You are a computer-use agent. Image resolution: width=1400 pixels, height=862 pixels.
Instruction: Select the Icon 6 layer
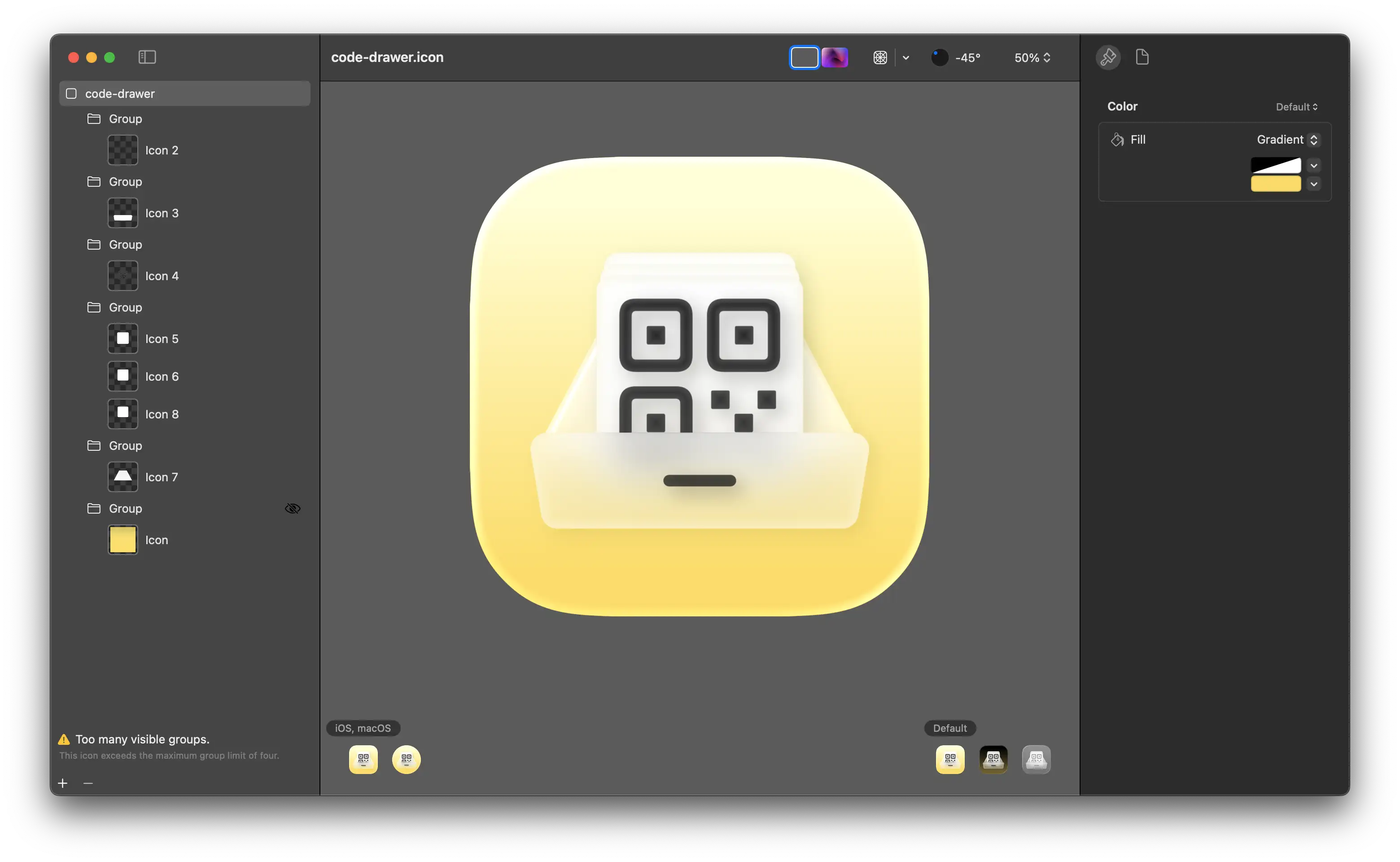(x=184, y=376)
